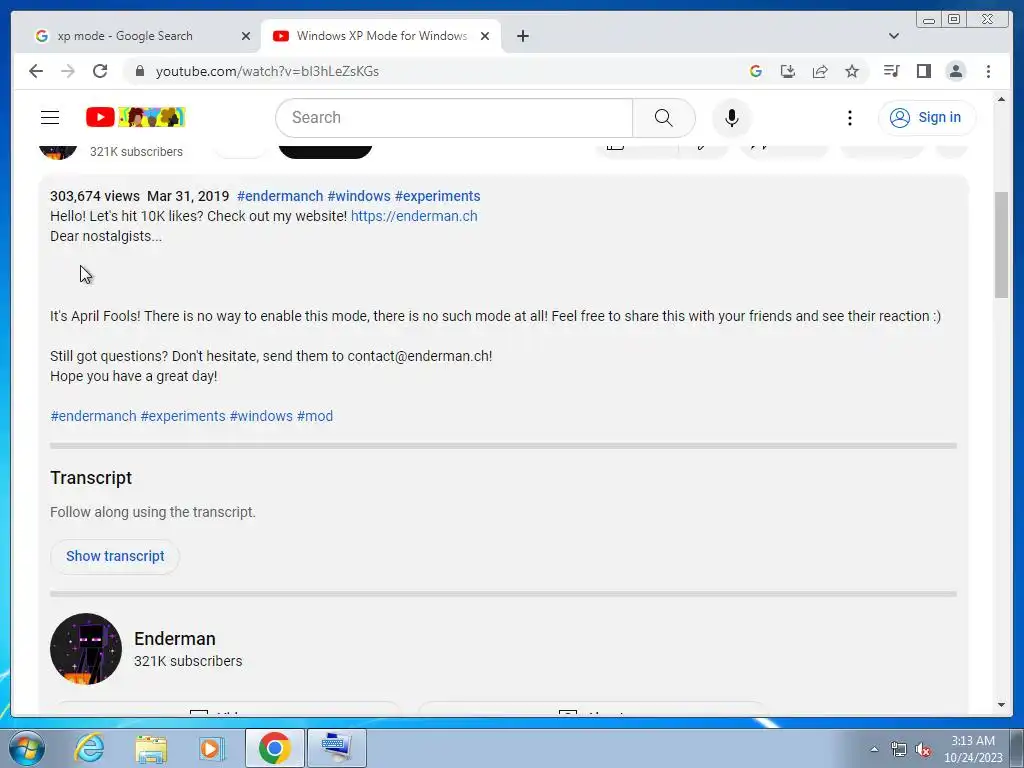Click the page vertical scrollbar thumb
The height and width of the screenshot is (768, 1024).
pyautogui.click(x=1001, y=245)
